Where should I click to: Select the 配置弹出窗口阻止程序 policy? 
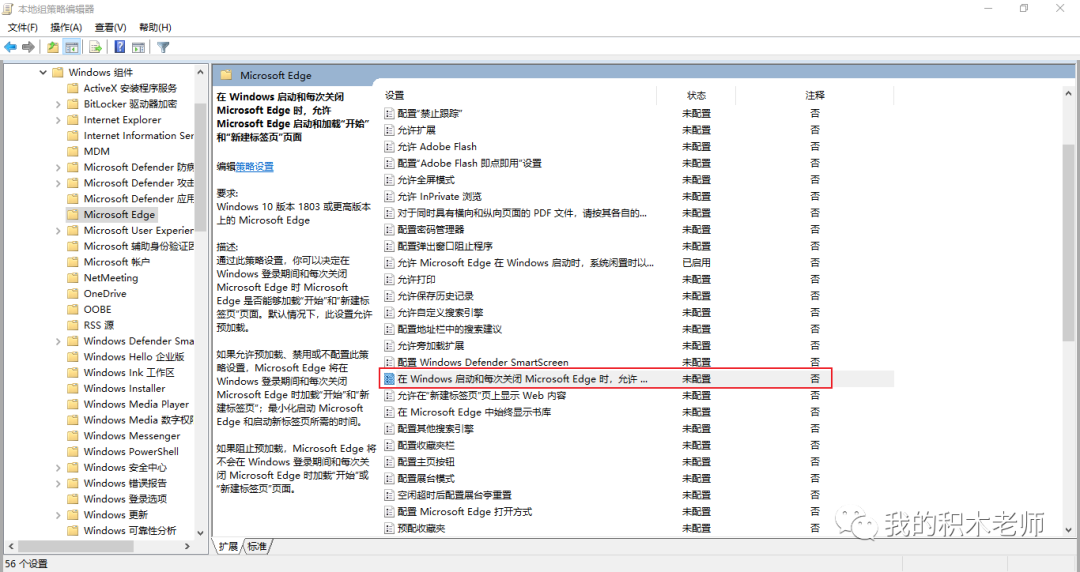coord(445,246)
